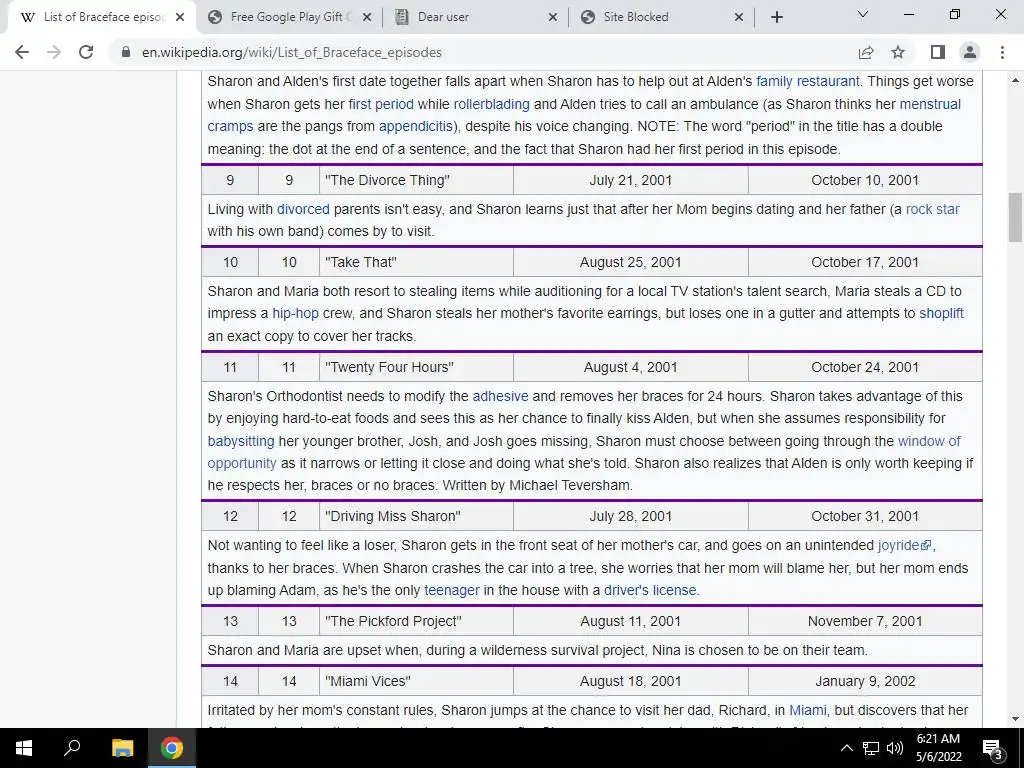Close the Free Google Play Gift tab

click(x=367, y=17)
